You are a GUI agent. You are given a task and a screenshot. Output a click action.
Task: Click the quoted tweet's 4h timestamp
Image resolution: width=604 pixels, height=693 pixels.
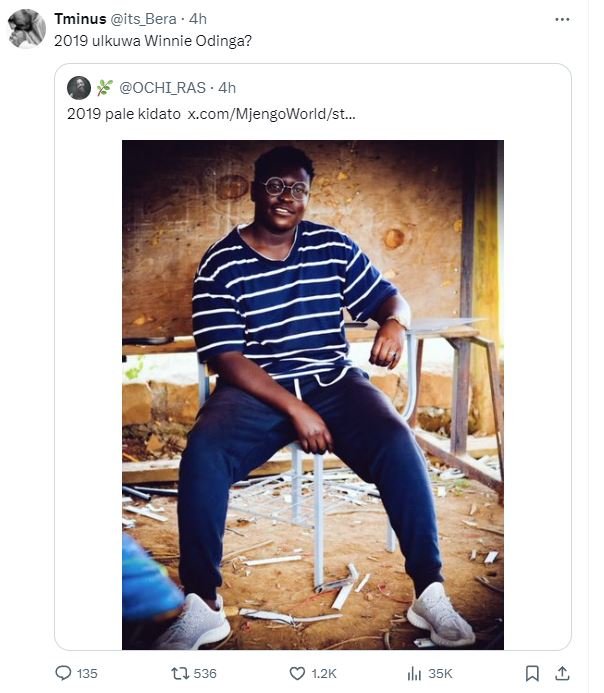pyautogui.click(x=227, y=88)
